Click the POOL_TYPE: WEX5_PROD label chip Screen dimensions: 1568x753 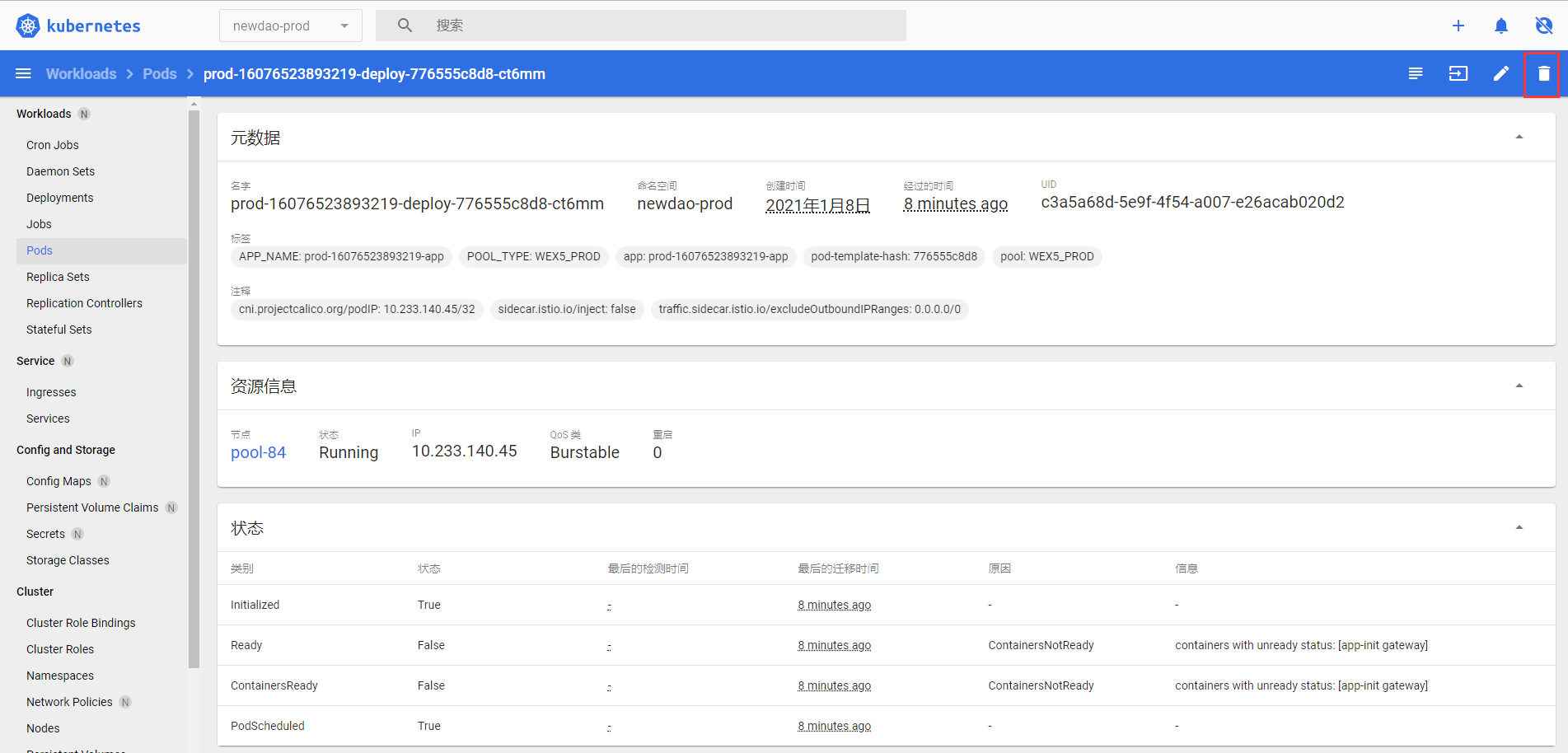[x=533, y=256]
